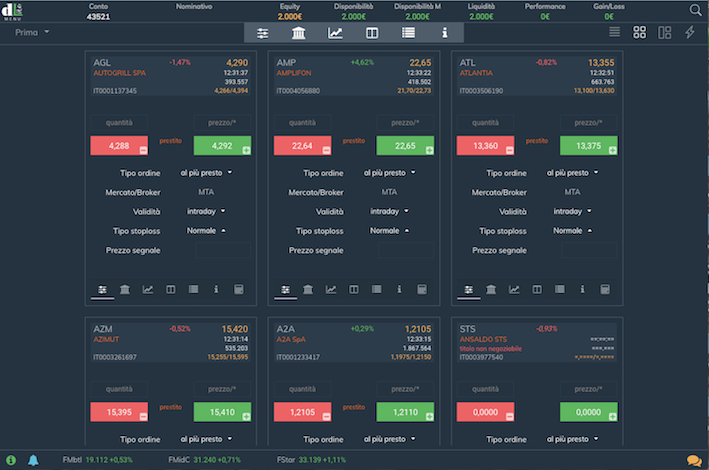Open AGL card calculator icon
The width and height of the screenshot is (709, 470).
coord(239,290)
